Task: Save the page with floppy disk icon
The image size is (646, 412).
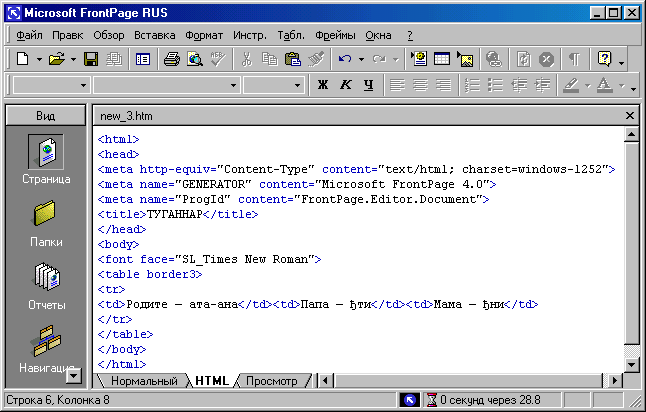Action: click(x=91, y=60)
